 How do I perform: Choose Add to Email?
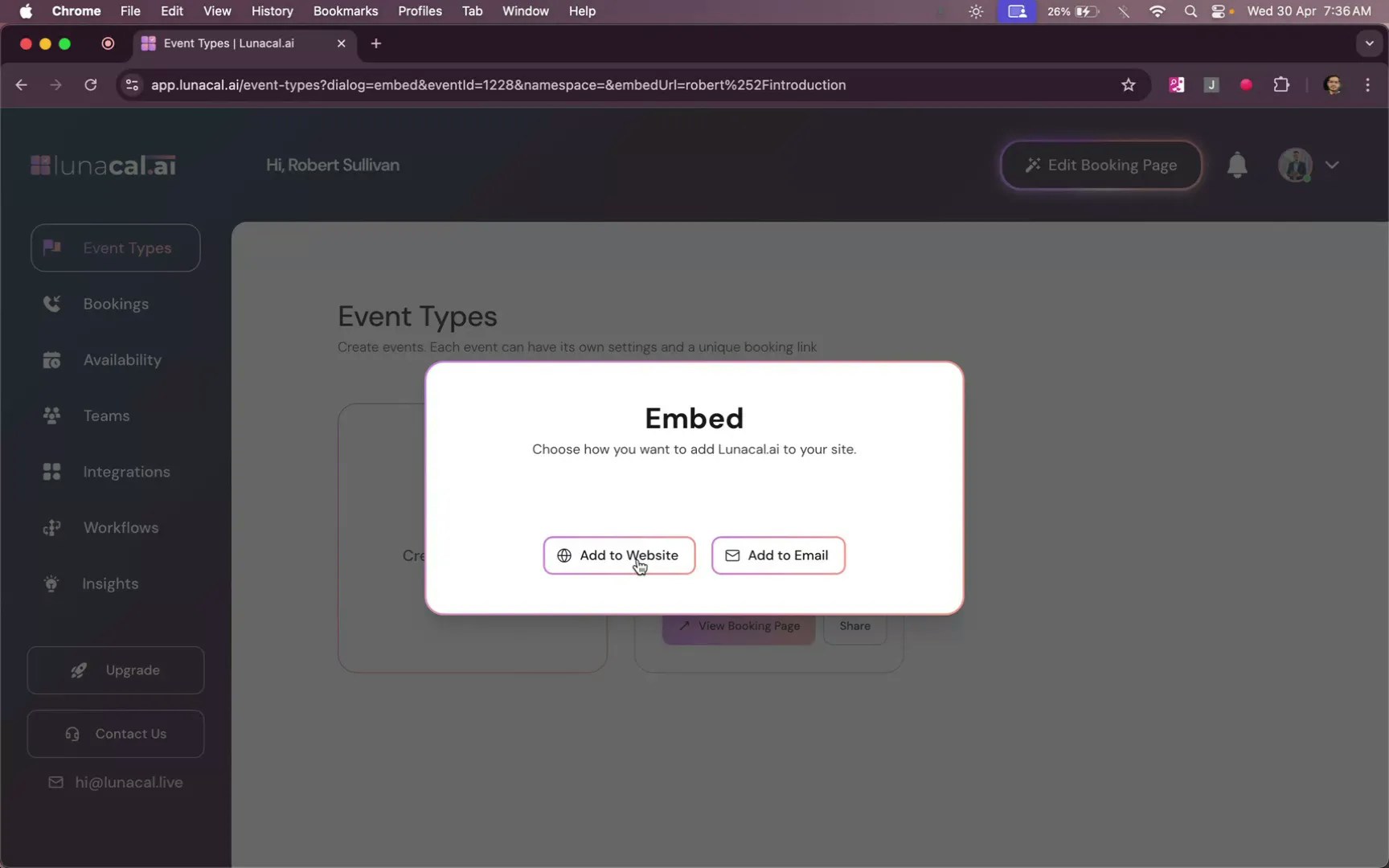coord(778,555)
